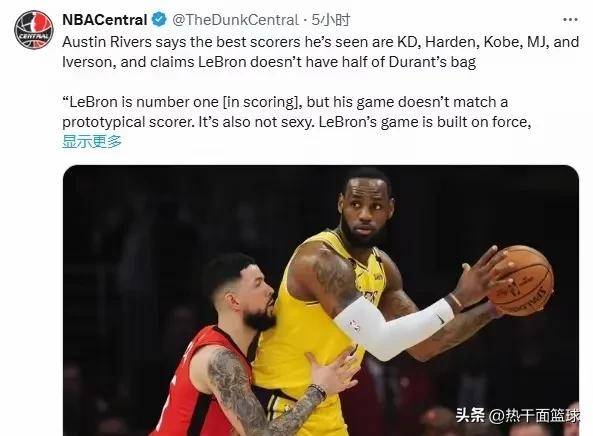The height and width of the screenshot is (436, 593).
Task: Click the orange basketball in the photo
Action: (x=521, y=280)
